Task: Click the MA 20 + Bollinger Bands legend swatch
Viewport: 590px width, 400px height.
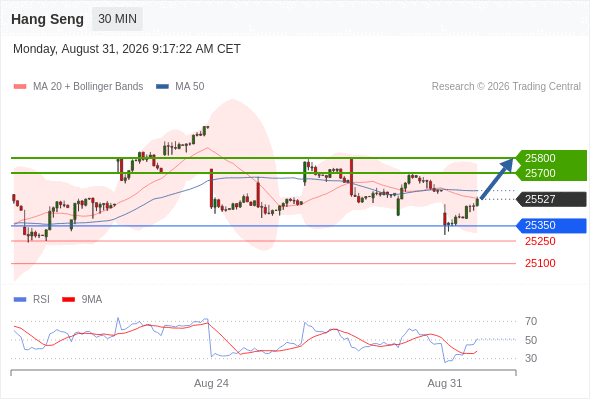Action: click(x=20, y=87)
